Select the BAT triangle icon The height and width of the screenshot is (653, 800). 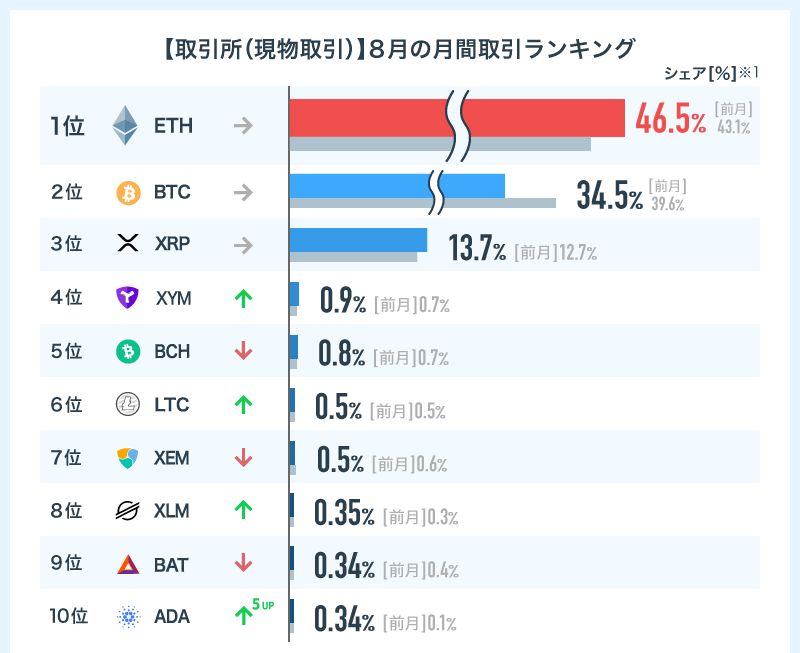(x=128, y=564)
